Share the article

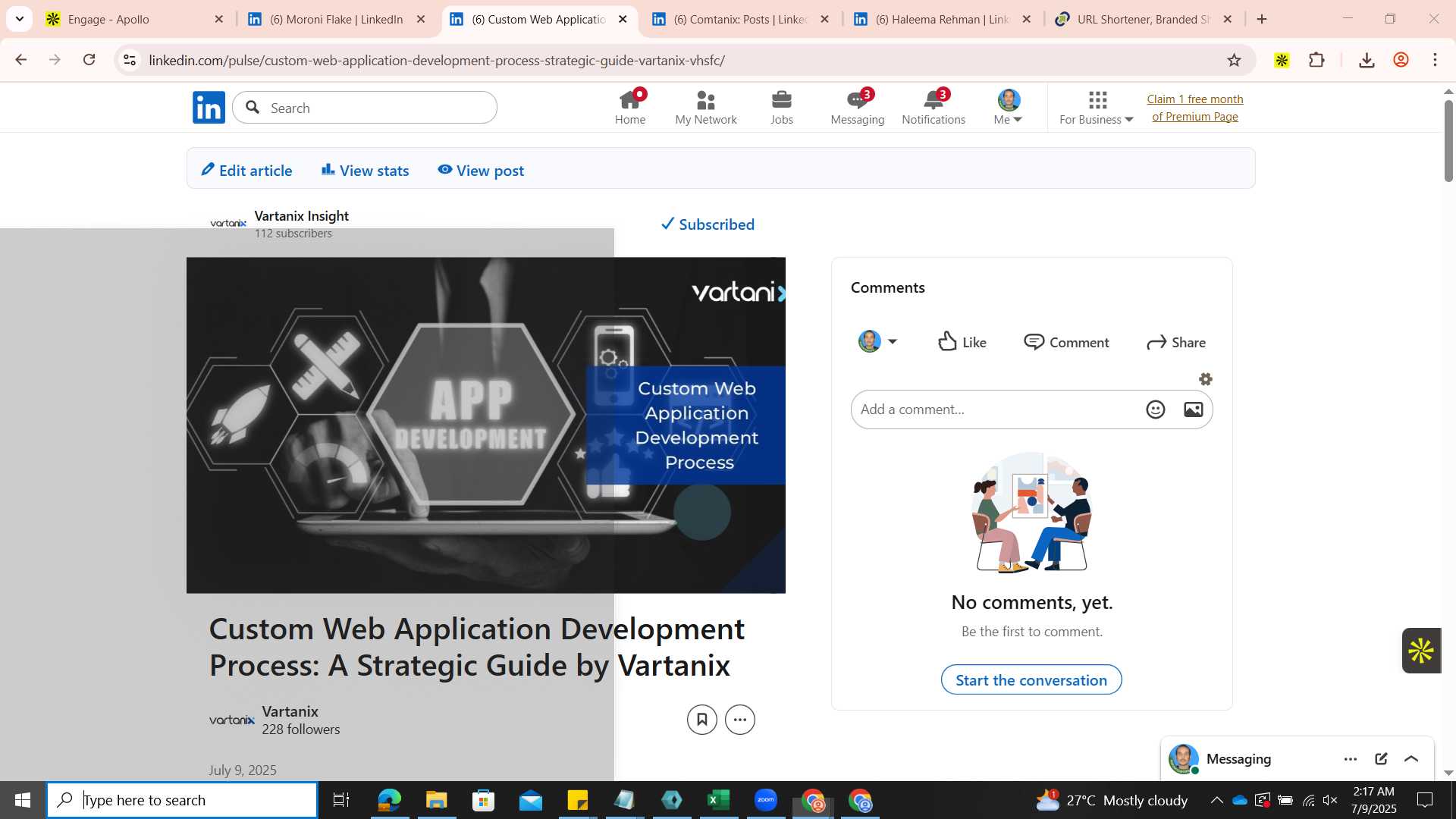[1176, 342]
